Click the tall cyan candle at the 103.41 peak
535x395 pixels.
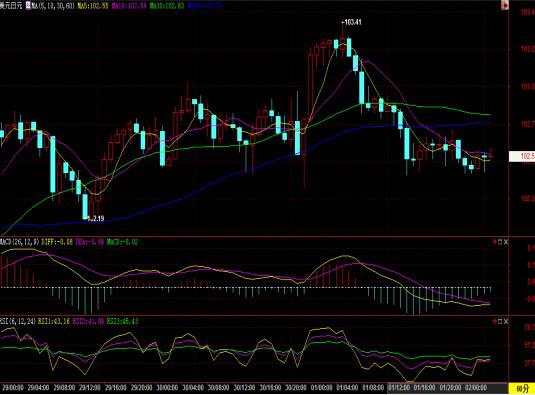click(x=349, y=47)
